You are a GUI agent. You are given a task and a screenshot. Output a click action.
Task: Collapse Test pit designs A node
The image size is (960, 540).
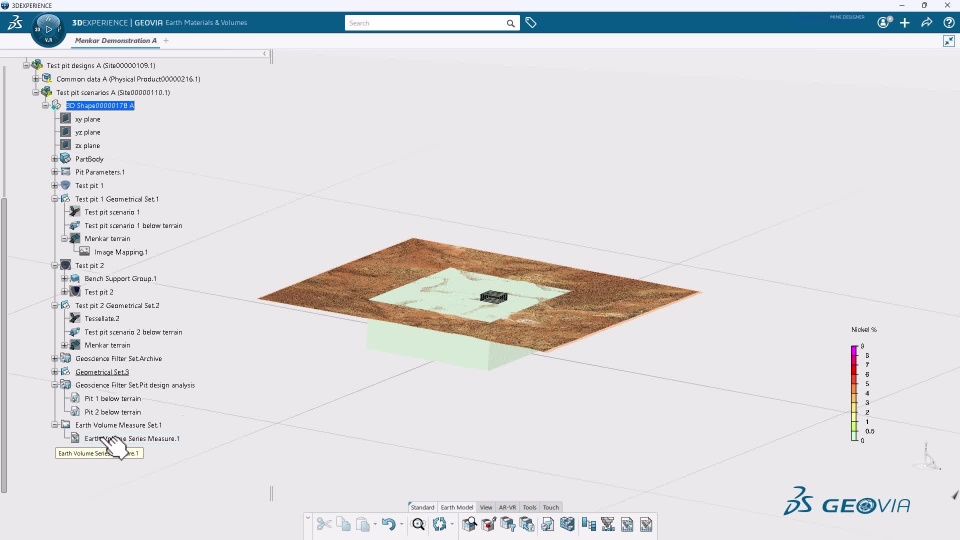click(26, 65)
